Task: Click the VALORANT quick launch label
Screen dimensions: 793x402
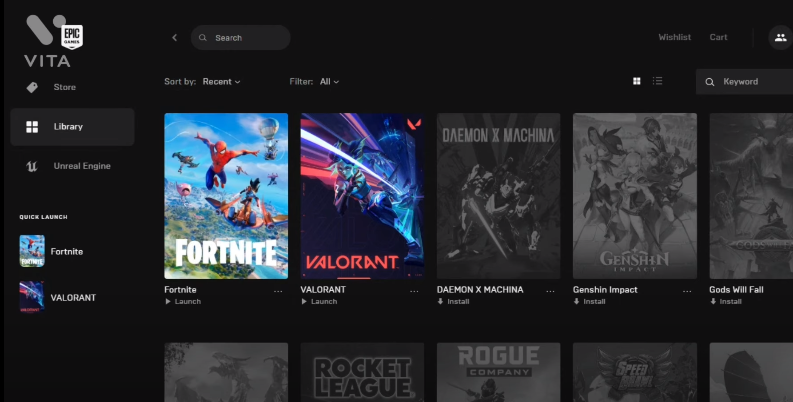Action: coord(73,297)
